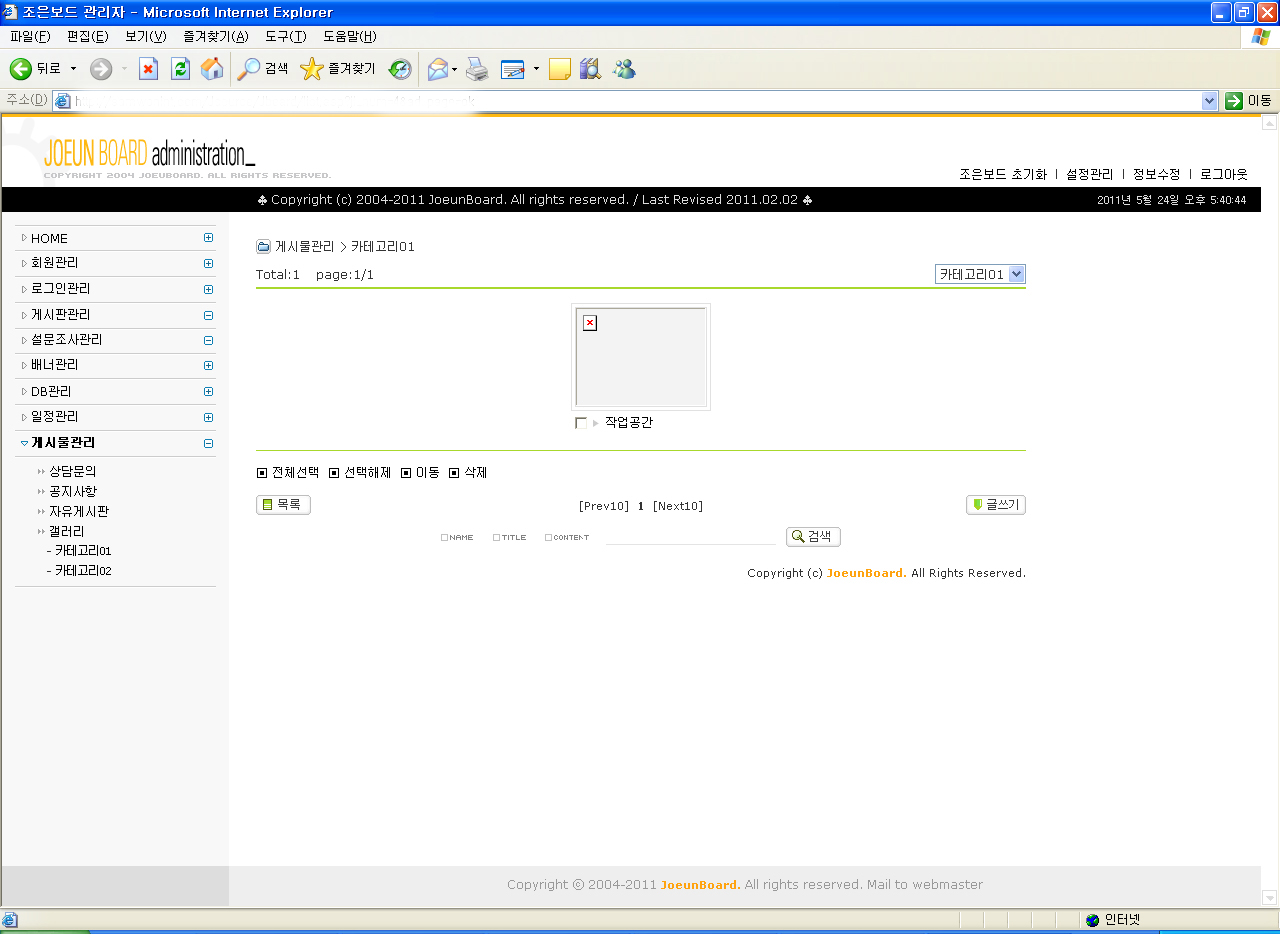
Task: Click the internet zone globe in the status bar
Action: (x=1092, y=919)
